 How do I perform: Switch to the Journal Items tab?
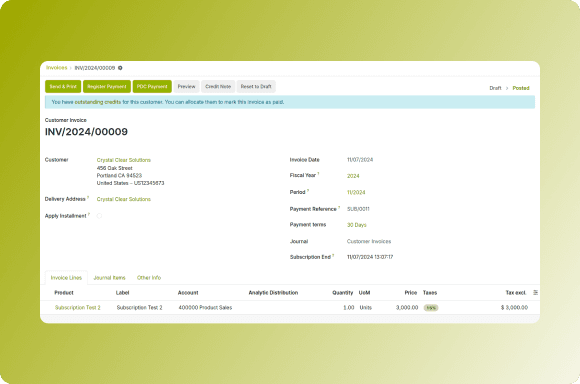(109, 278)
